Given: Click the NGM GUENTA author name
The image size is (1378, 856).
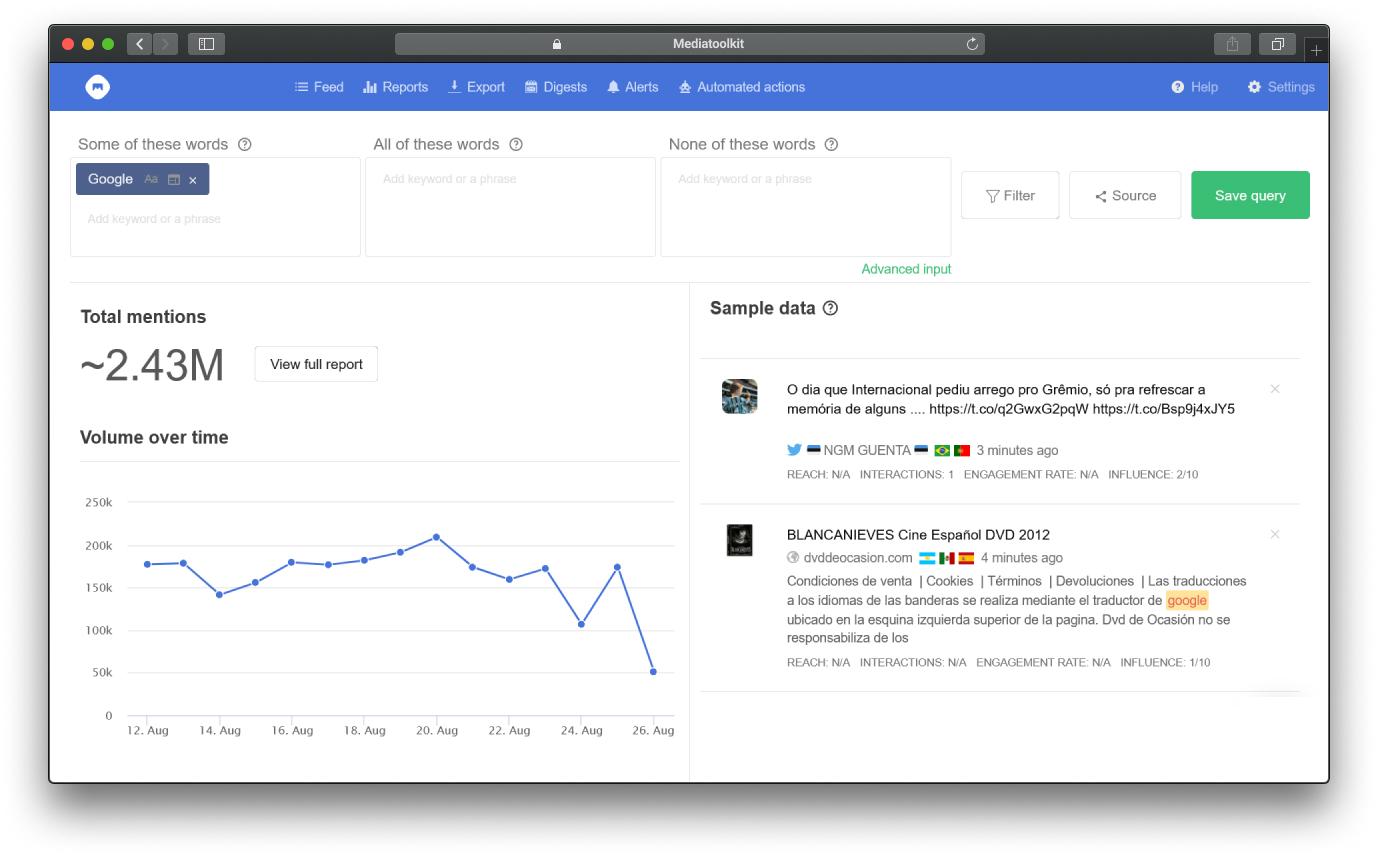Looking at the screenshot, I should (867, 450).
